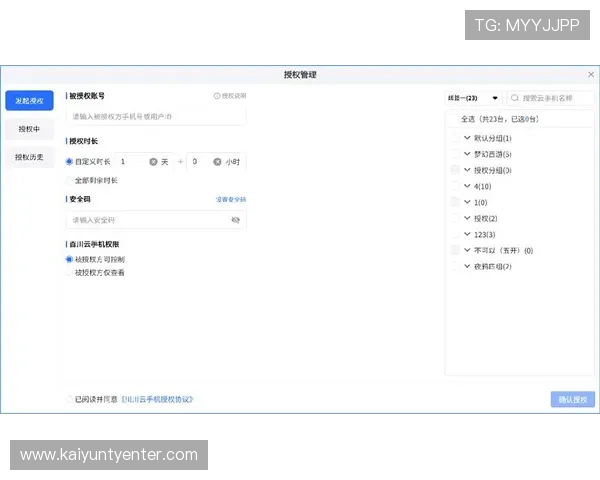Check the 梦幻西游(5) group checkbox

click(455, 154)
